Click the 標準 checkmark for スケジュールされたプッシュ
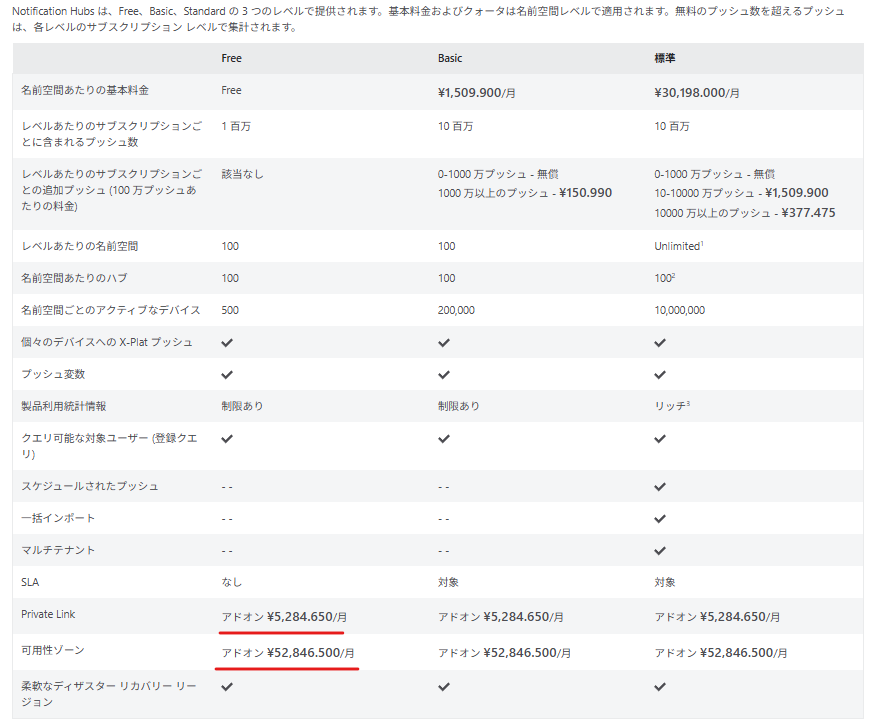 coord(660,487)
